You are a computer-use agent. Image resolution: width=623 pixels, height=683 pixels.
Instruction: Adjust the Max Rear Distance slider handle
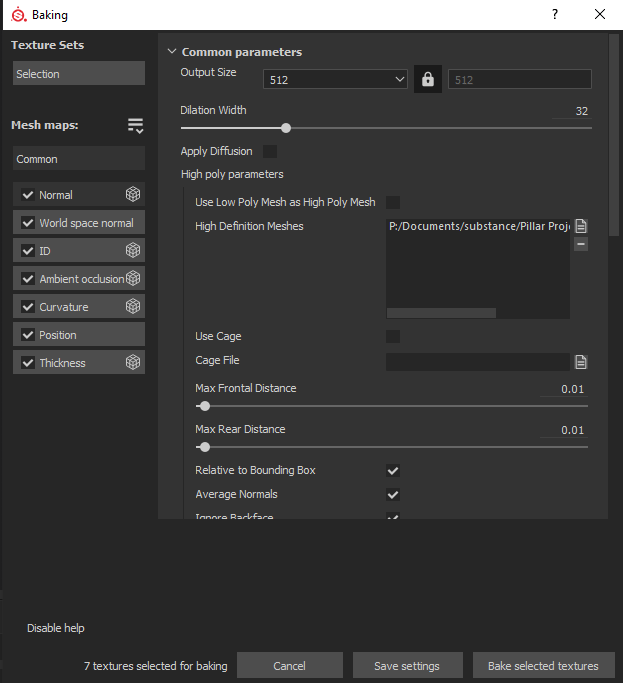pyautogui.click(x=204, y=447)
